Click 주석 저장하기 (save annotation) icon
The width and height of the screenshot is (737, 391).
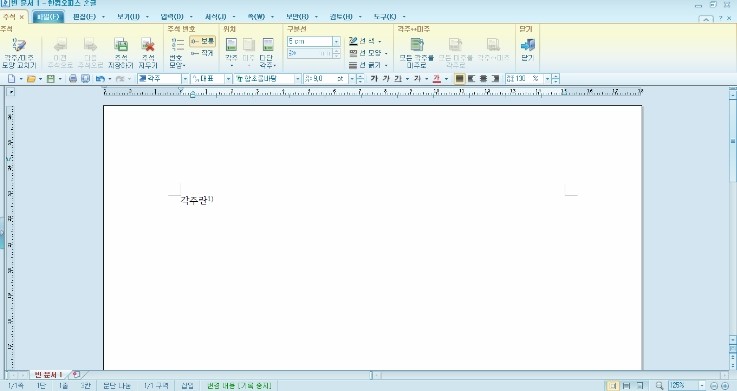(121, 53)
